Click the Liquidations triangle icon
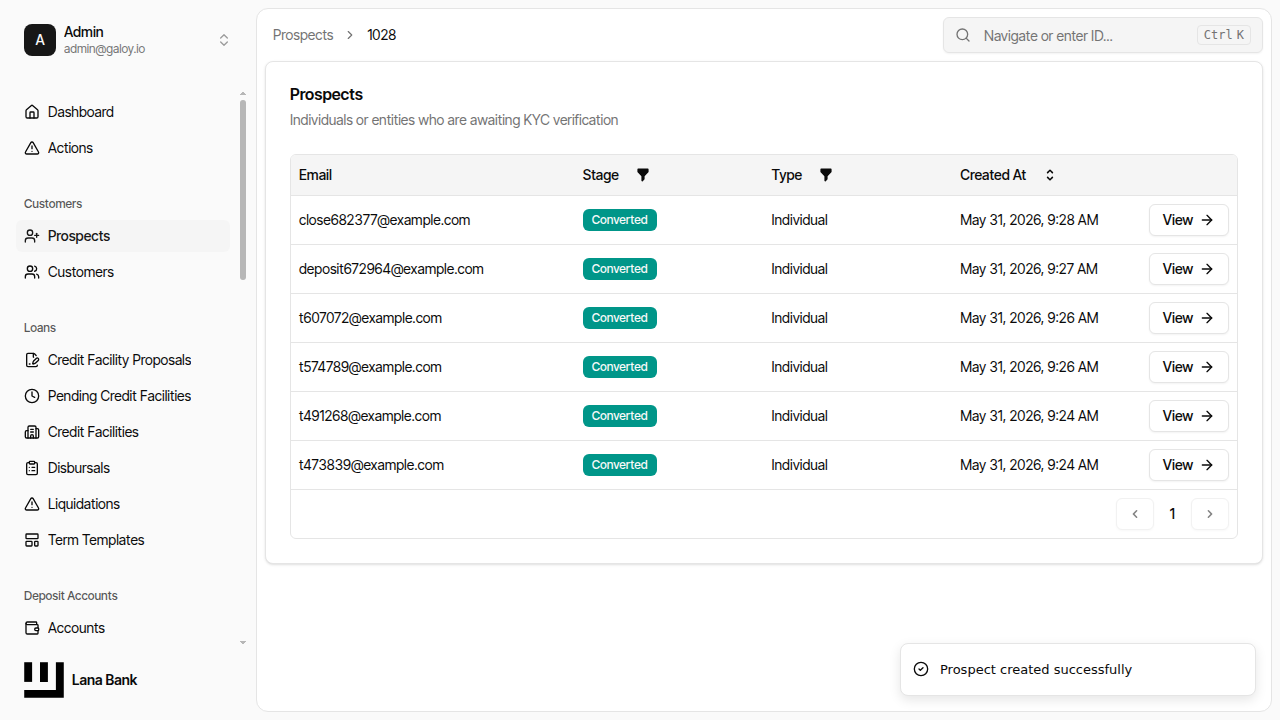This screenshot has width=1280, height=720. (x=32, y=504)
